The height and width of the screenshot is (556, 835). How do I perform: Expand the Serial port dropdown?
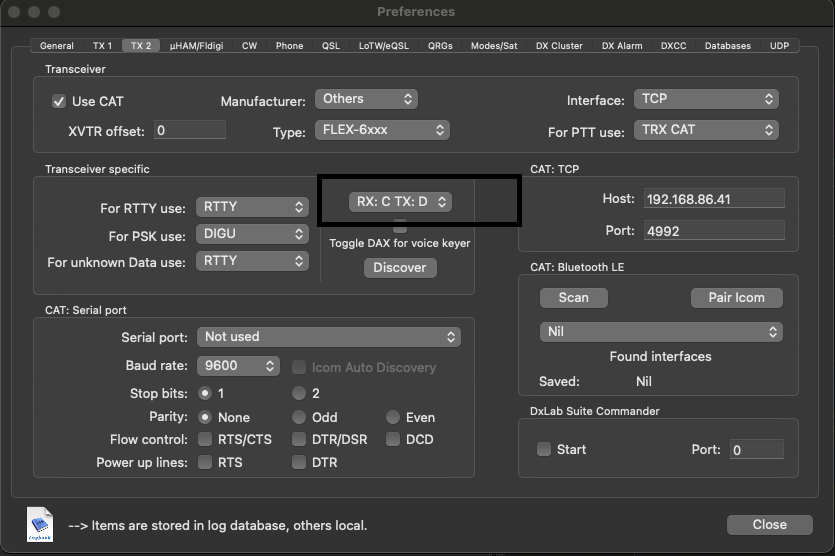coord(328,337)
